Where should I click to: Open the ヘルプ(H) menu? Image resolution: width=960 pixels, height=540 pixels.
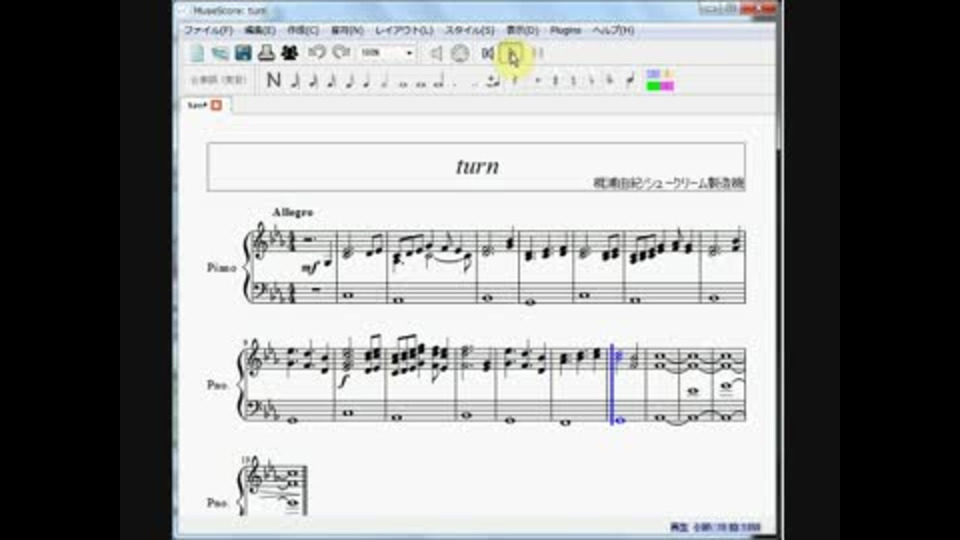pos(613,30)
